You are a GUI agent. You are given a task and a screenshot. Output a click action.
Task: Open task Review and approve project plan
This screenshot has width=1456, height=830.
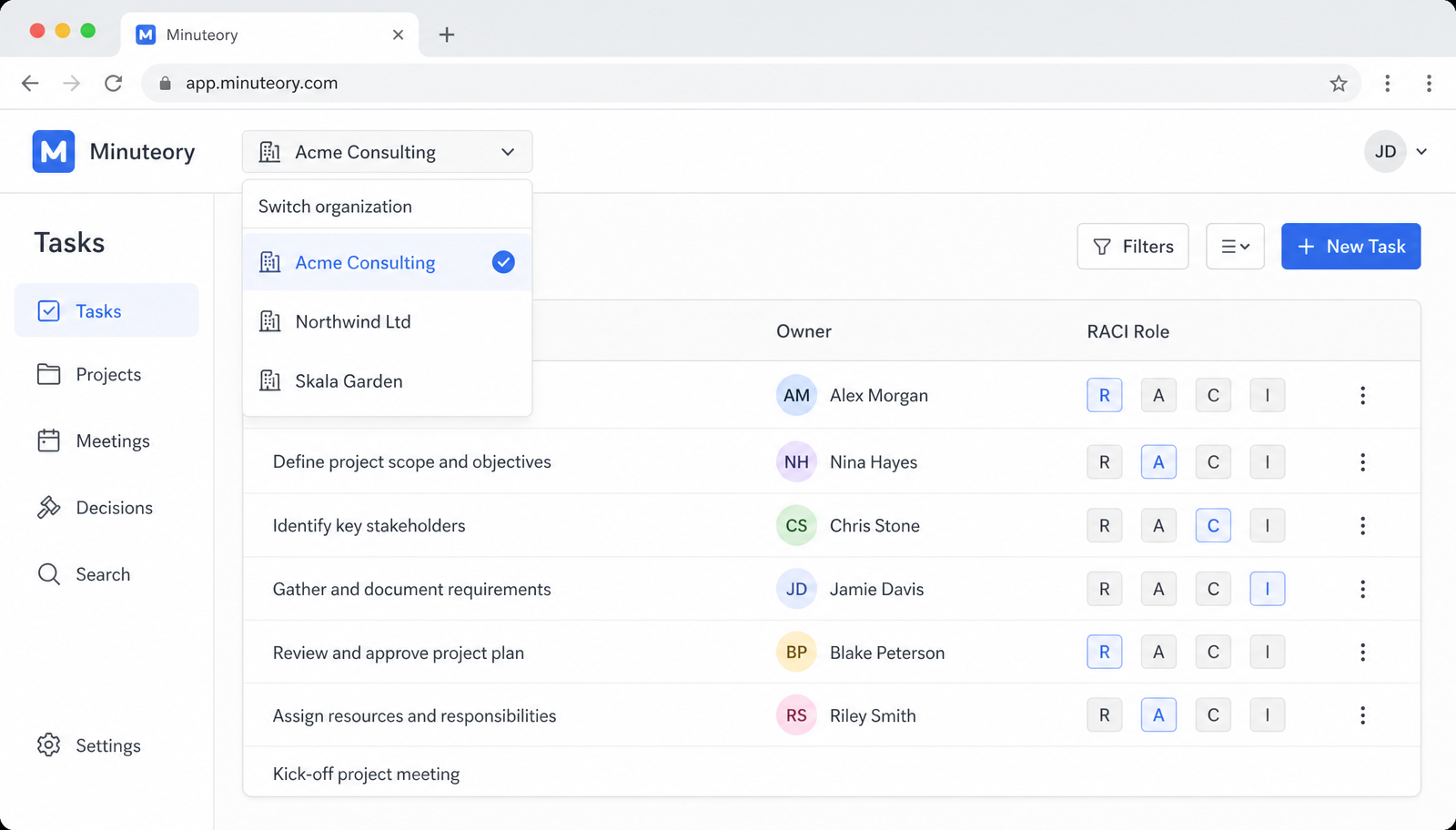tap(398, 653)
